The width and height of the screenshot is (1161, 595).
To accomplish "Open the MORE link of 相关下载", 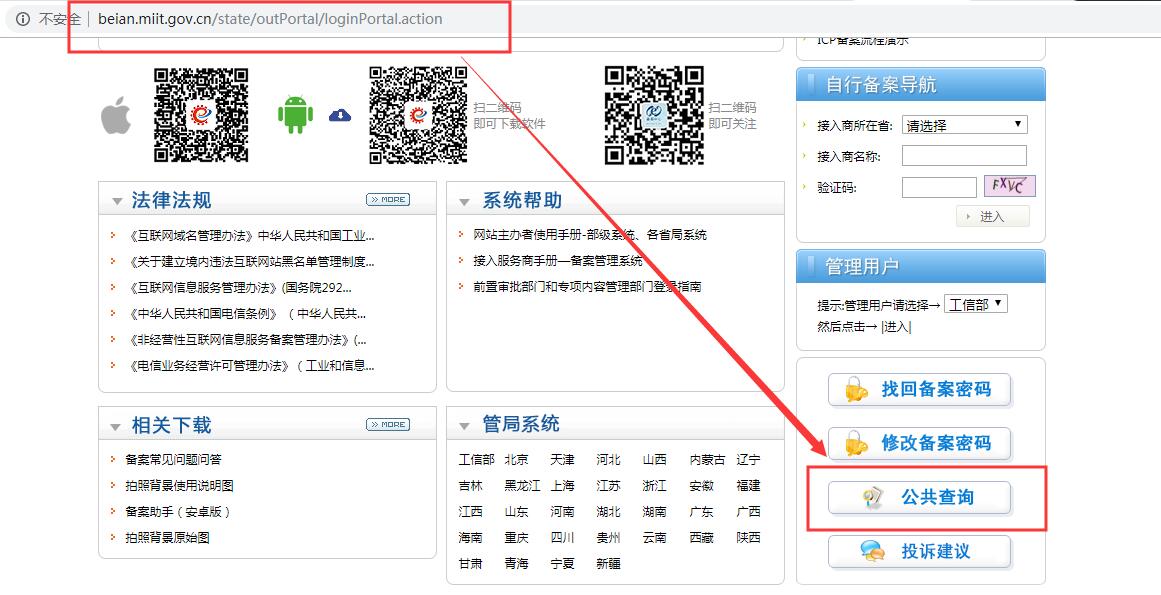I will pos(387,424).
